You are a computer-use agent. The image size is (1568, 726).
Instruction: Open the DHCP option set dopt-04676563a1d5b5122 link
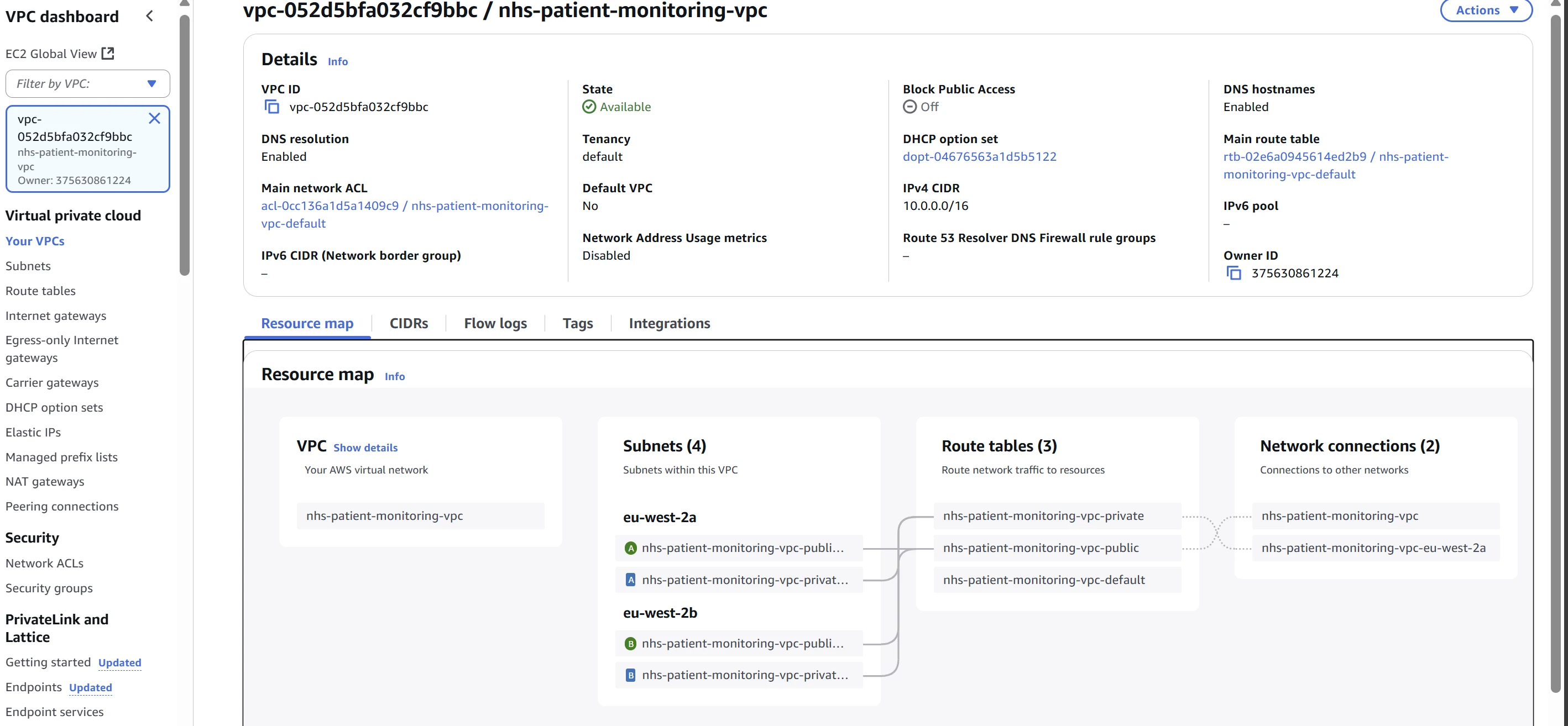[979, 157]
